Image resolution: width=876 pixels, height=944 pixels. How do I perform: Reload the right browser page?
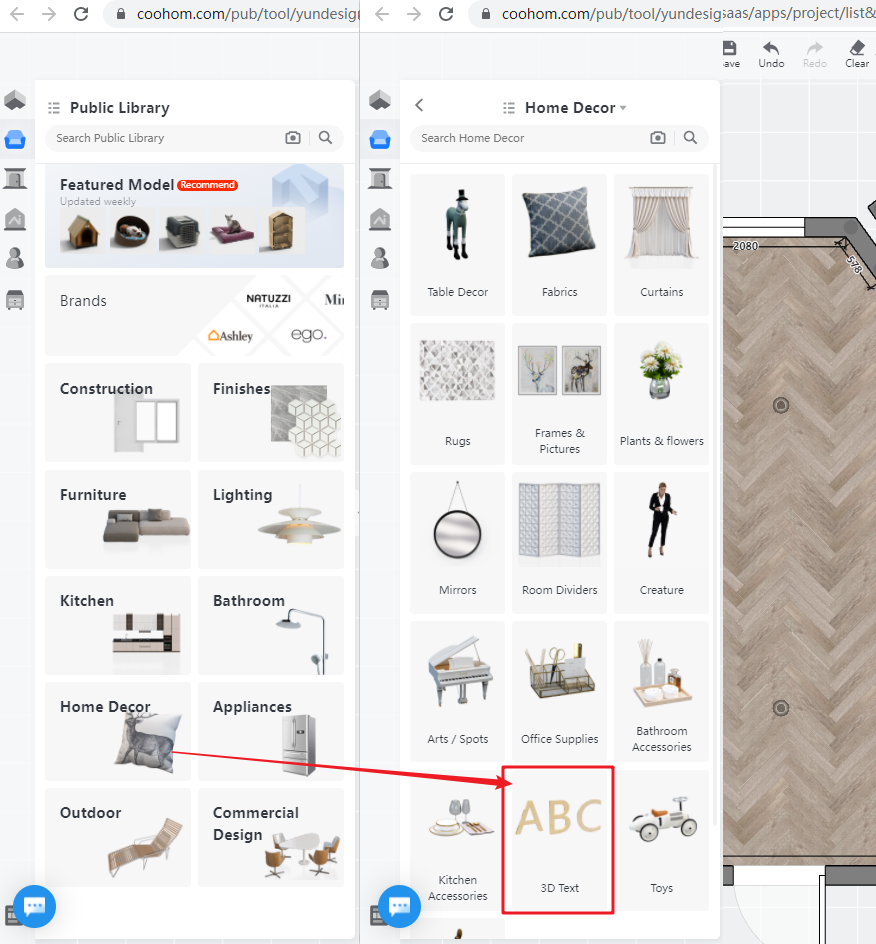pos(446,14)
